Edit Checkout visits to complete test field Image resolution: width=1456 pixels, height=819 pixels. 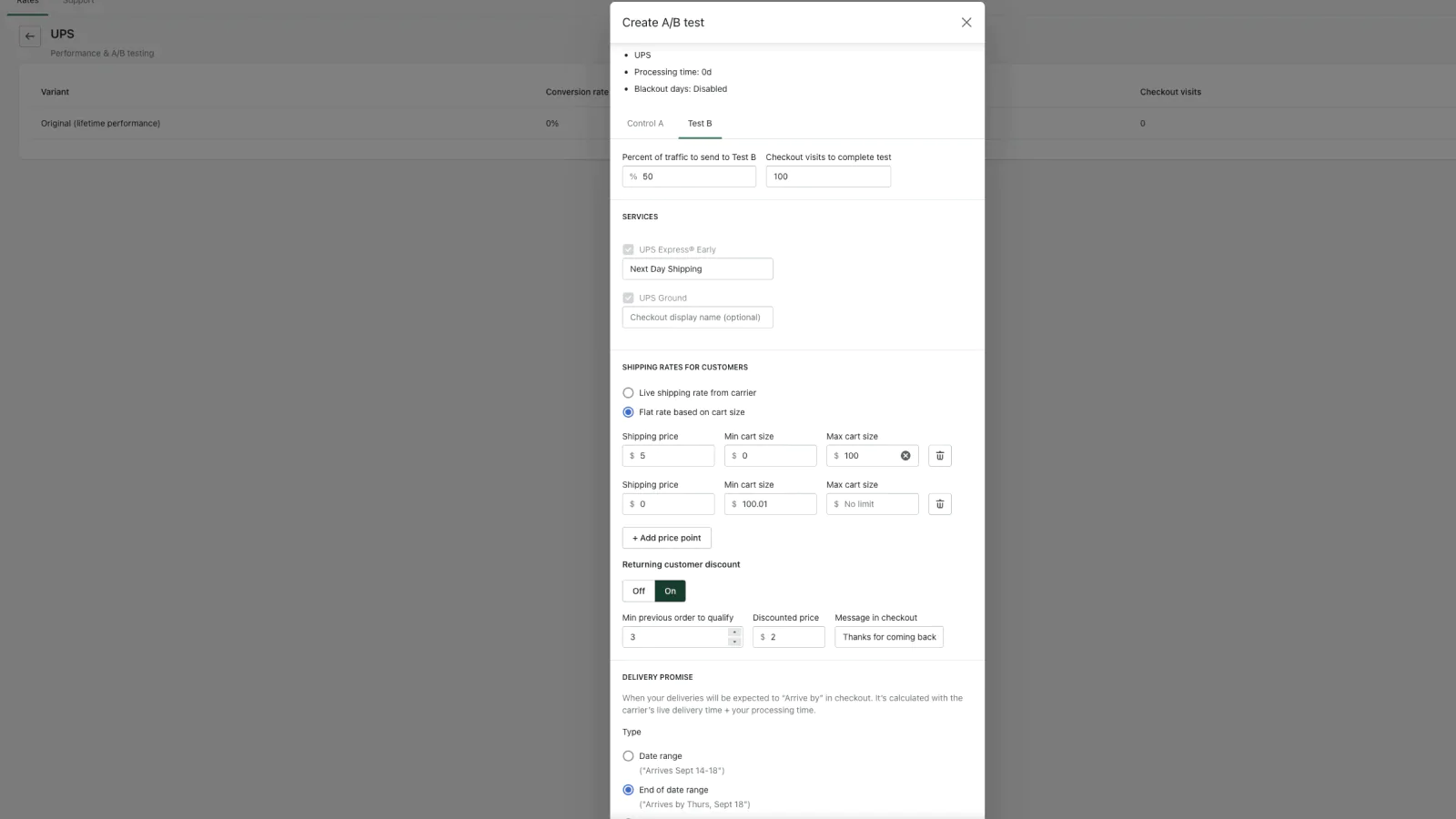click(828, 177)
